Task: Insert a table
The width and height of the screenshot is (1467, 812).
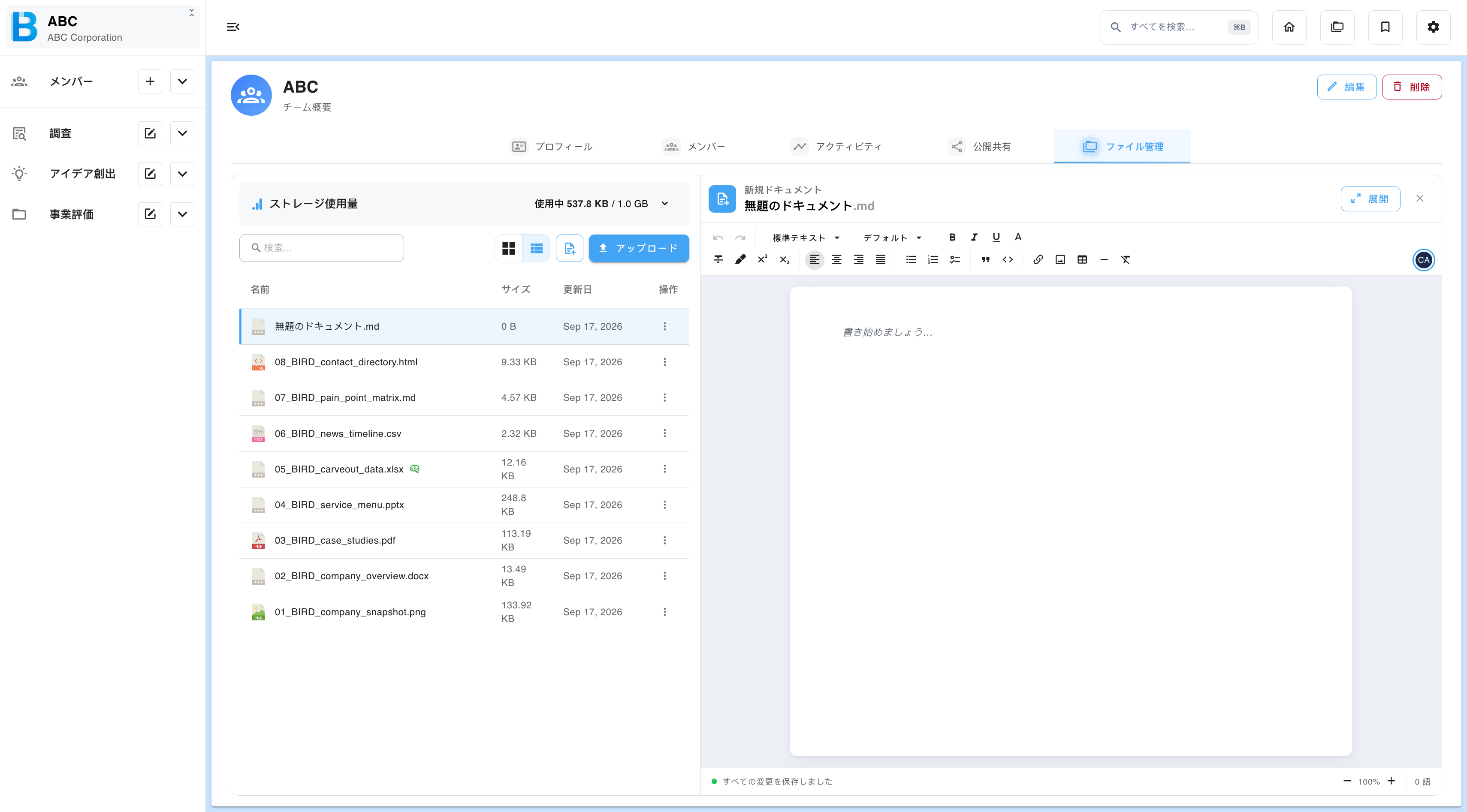Action: click(1083, 259)
